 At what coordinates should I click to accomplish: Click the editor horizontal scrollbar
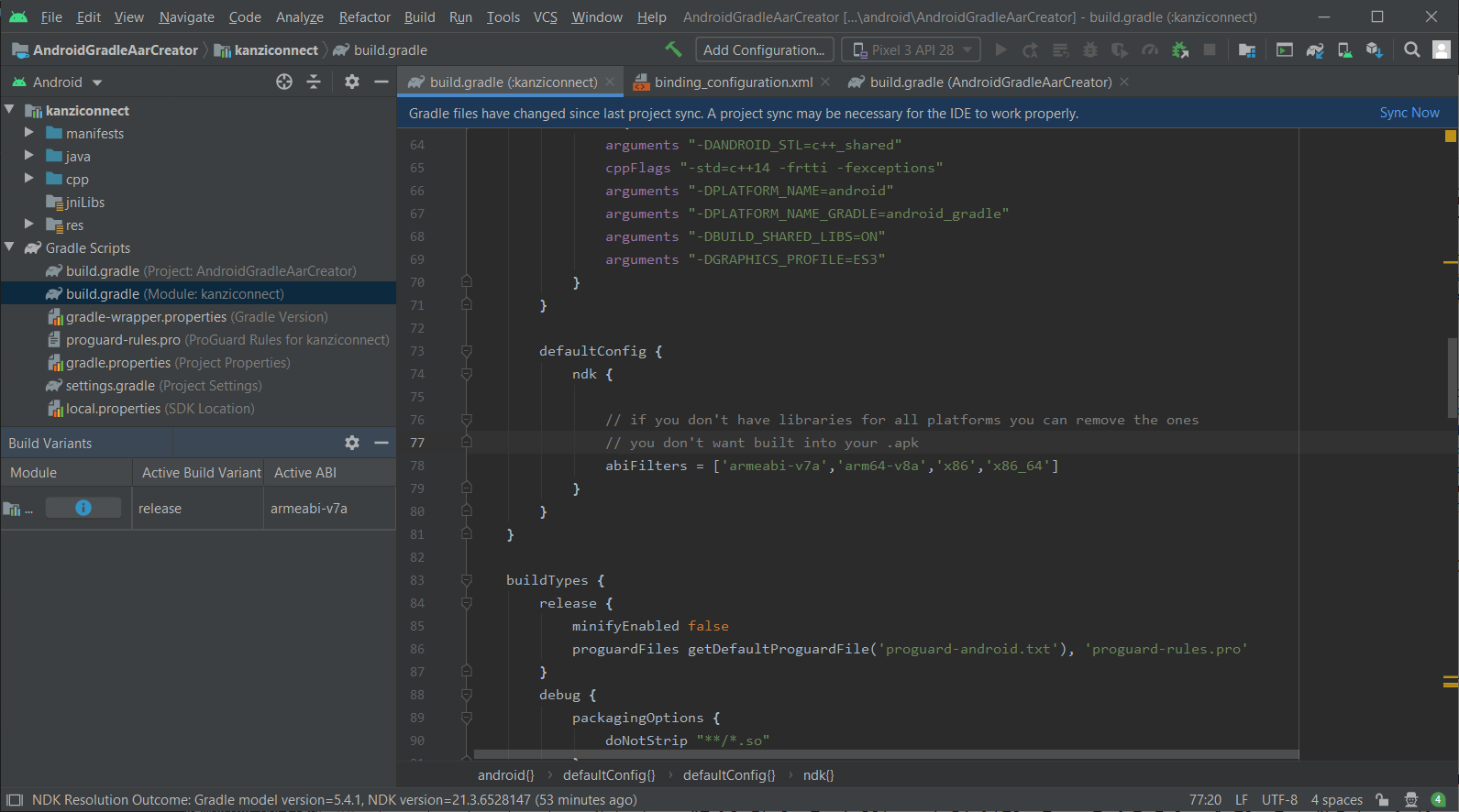coord(886,755)
